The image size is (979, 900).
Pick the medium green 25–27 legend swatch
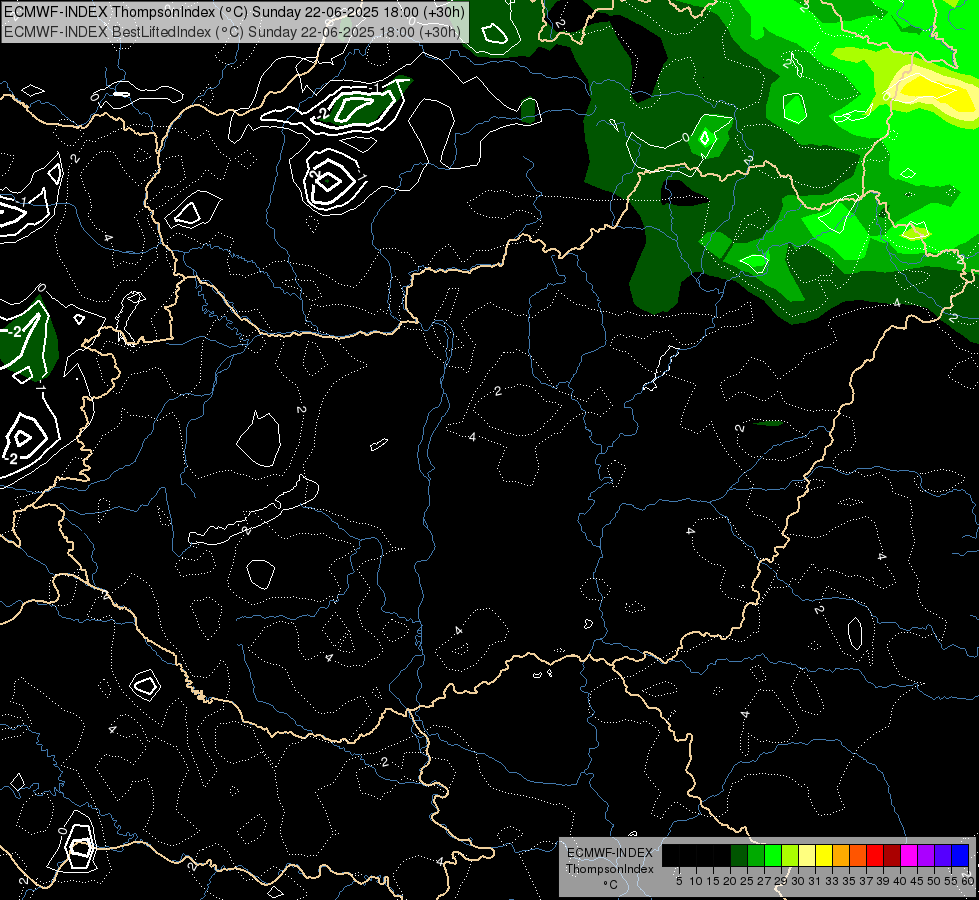point(756,855)
